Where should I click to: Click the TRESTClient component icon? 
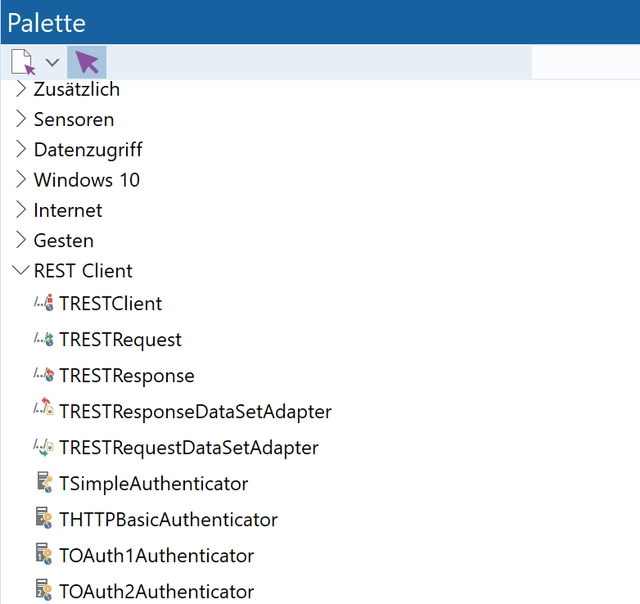(x=43, y=303)
